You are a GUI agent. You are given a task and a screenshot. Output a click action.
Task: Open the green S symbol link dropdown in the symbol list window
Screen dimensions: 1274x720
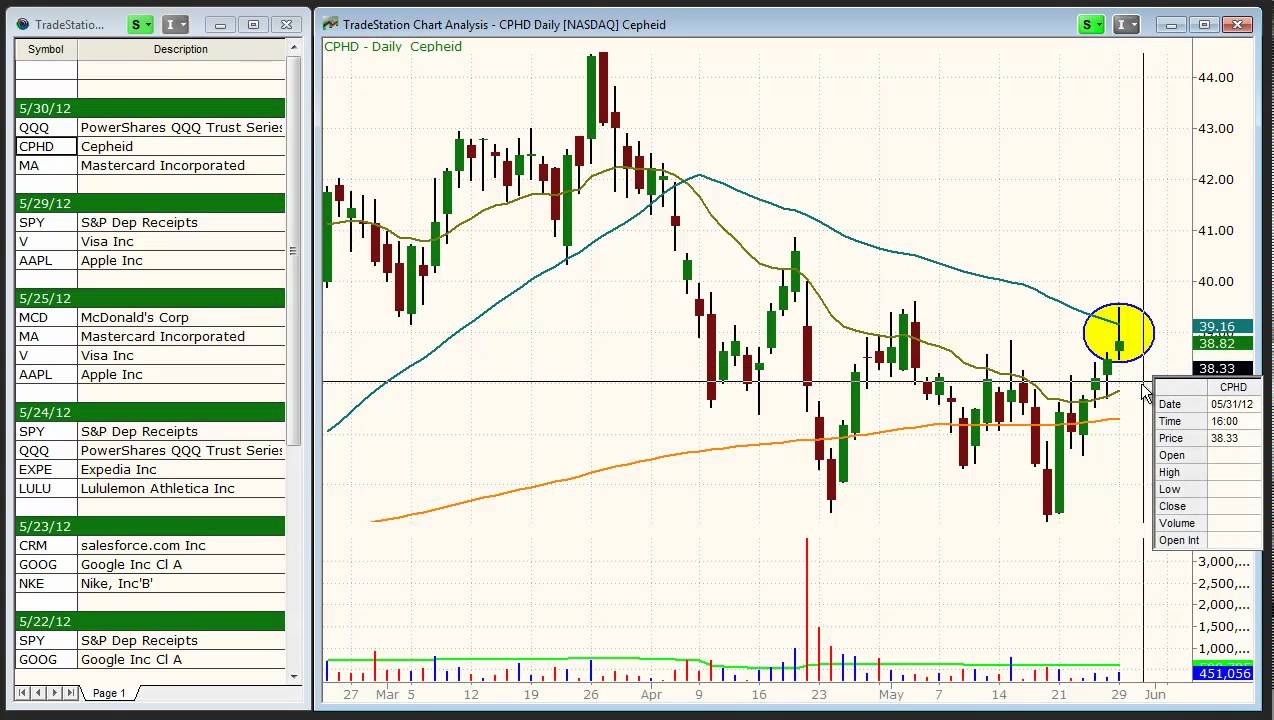pos(141,24)
